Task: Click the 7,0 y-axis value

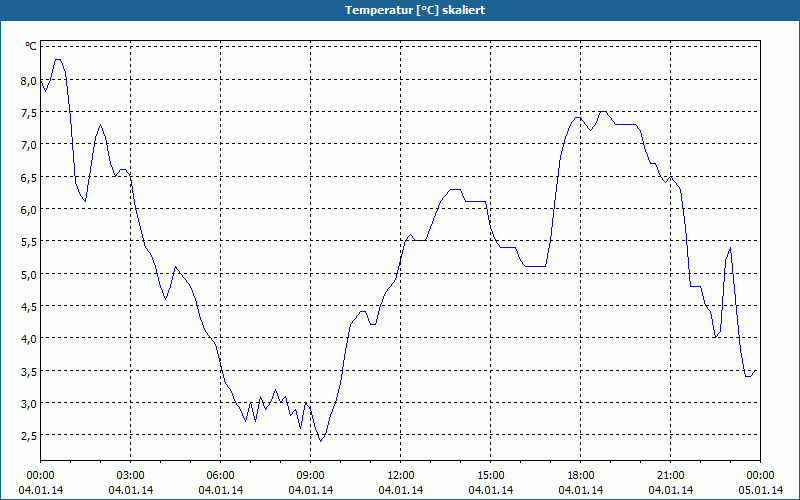Action: point(29,145)
